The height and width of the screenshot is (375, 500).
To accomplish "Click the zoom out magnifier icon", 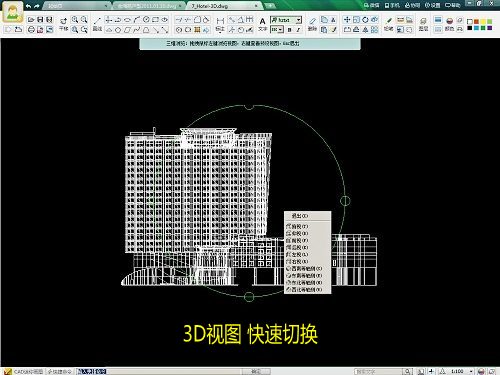I will click(84, 20).
